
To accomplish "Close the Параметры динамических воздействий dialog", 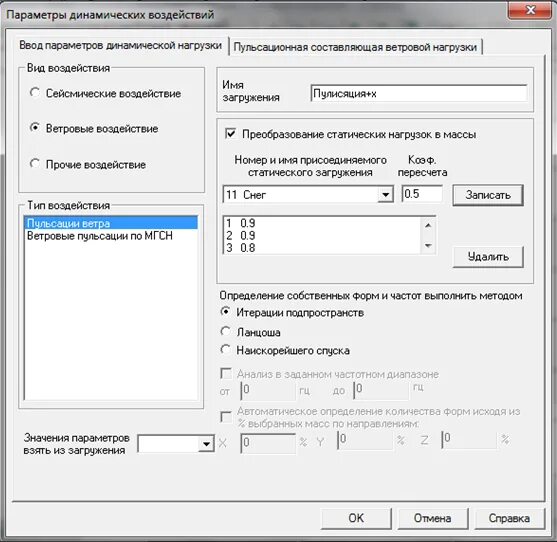I will (531, 10).
